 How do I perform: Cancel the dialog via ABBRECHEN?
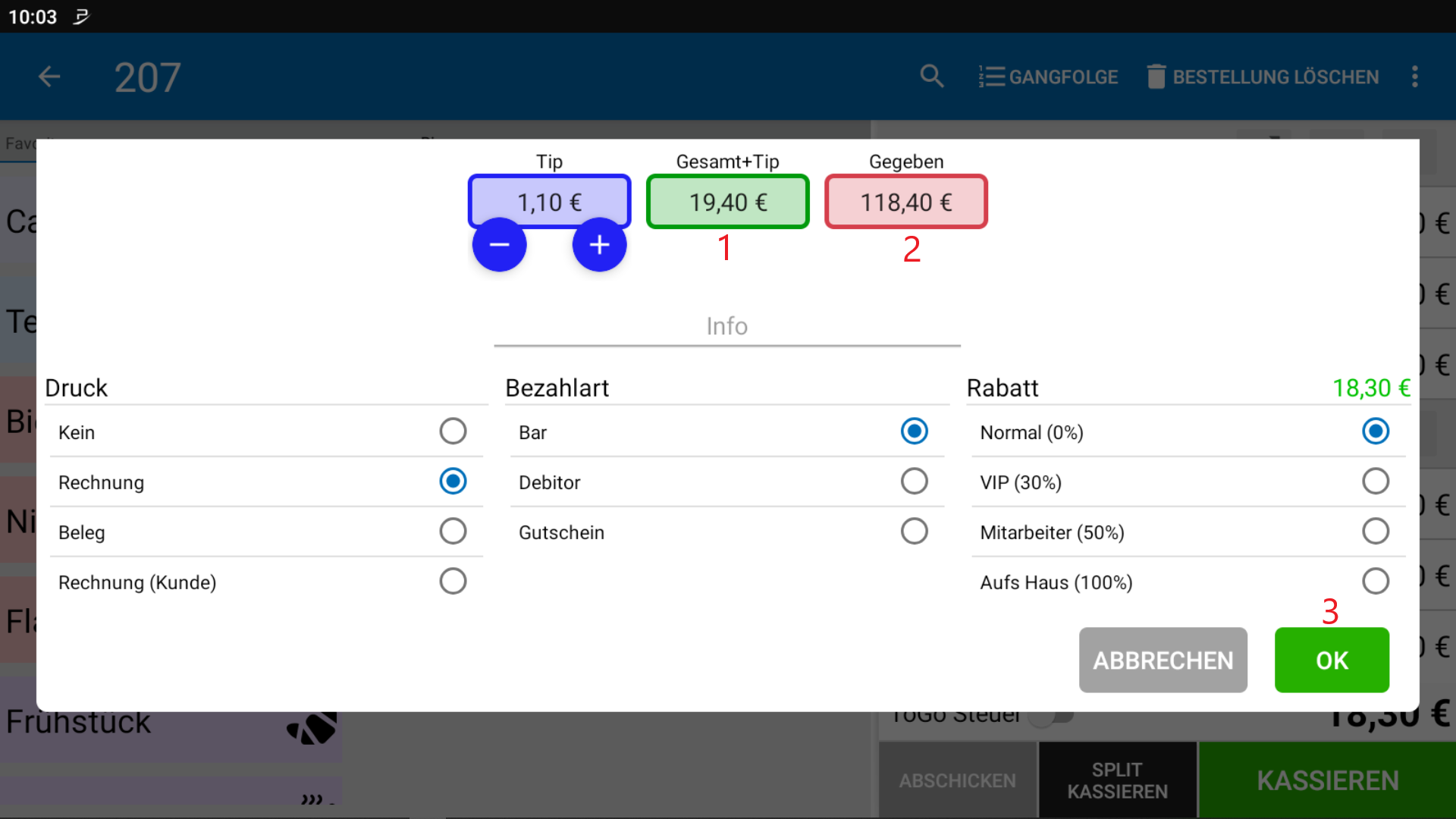point(1163,660)
